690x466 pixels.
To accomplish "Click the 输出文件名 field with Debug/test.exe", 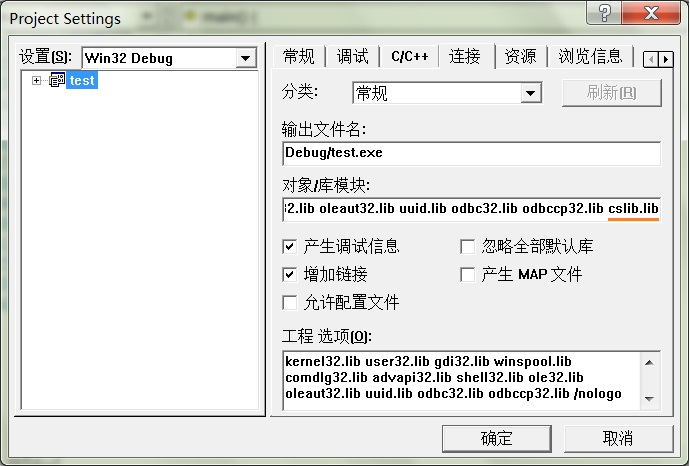I will [471, 153].
